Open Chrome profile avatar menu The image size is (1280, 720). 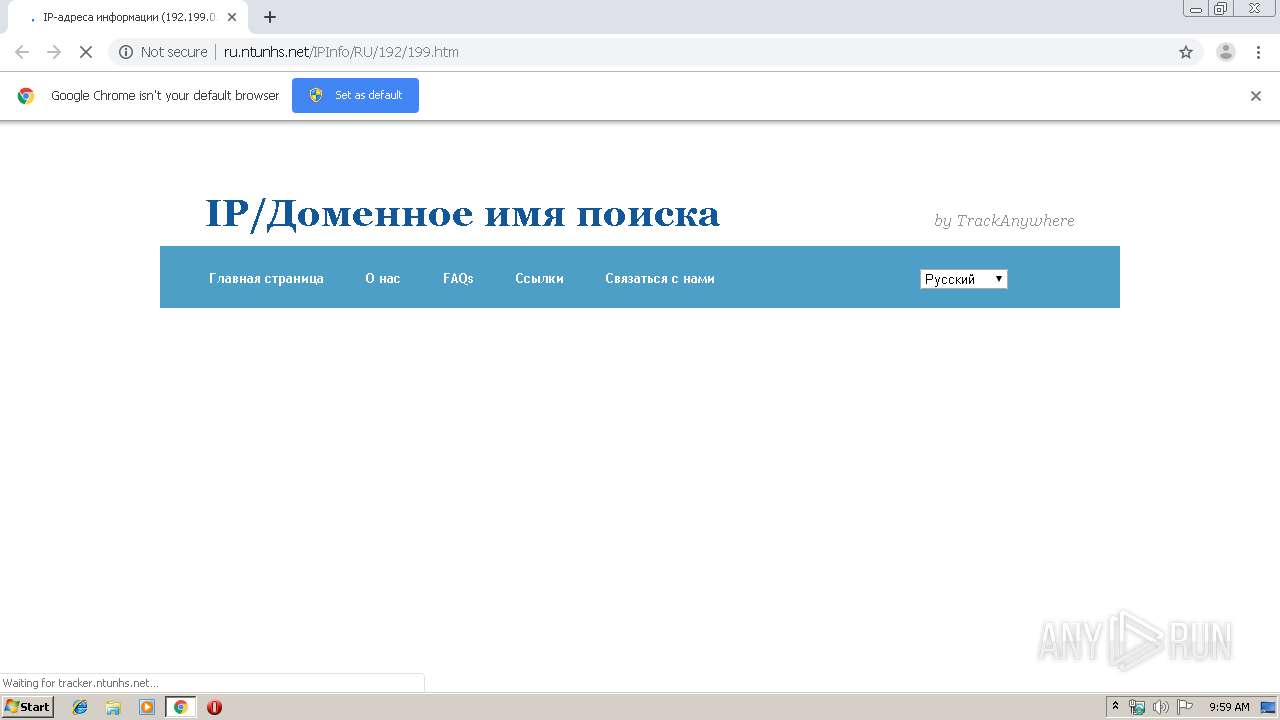(1226, 52)
